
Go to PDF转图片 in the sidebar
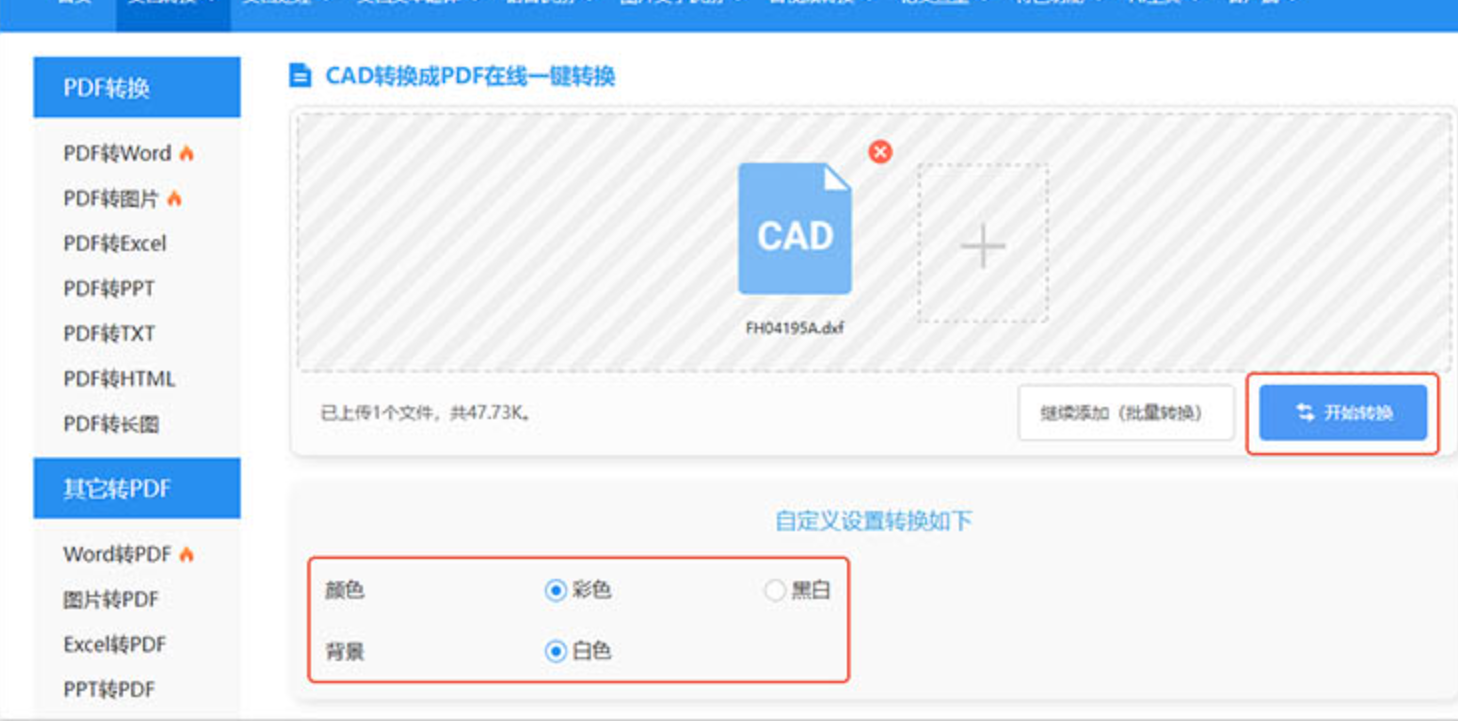[x=111, y=198]
